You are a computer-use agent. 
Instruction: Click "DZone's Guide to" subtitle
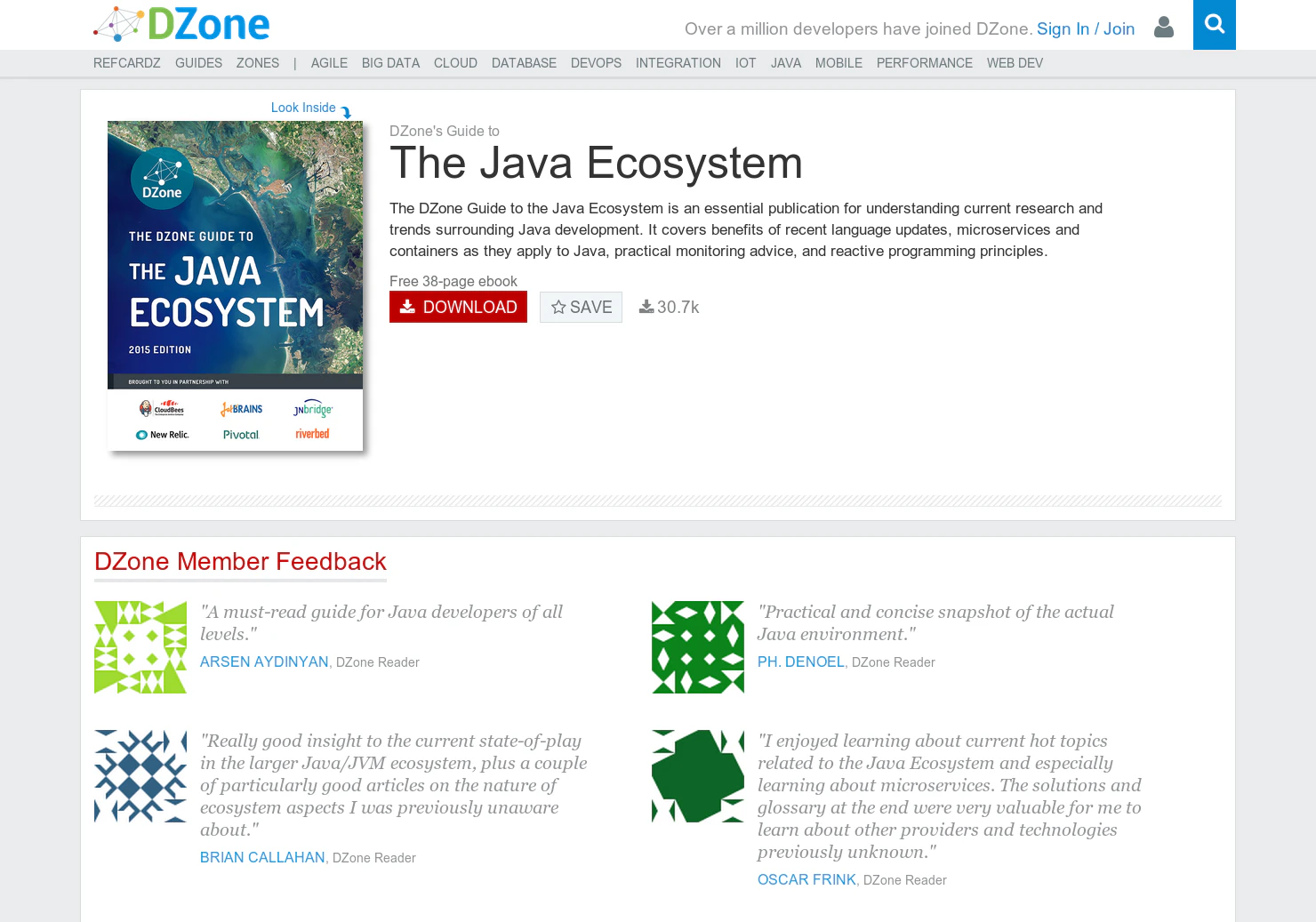click(445, 131)
